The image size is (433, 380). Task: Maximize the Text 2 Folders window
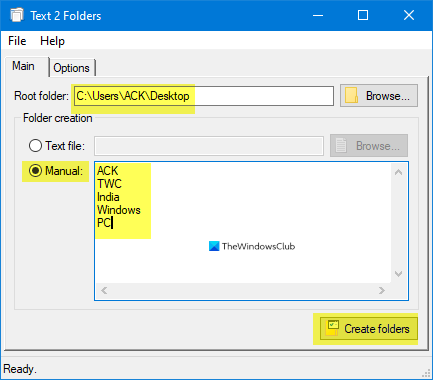tap(363, 15)
